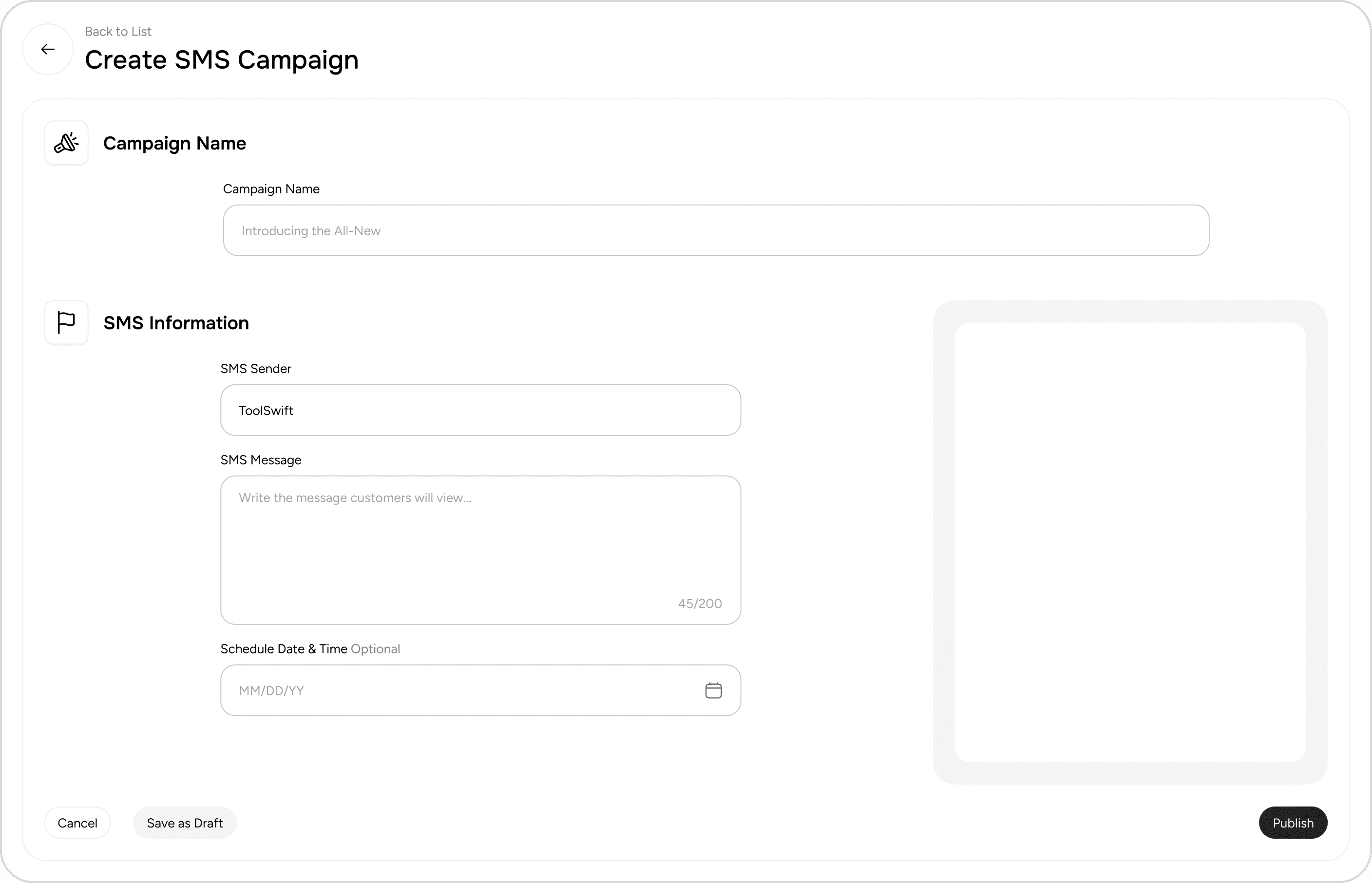Click the Campaign Name section heading
The width and height of the screenshot is (1372, 883).
point(174,143)
